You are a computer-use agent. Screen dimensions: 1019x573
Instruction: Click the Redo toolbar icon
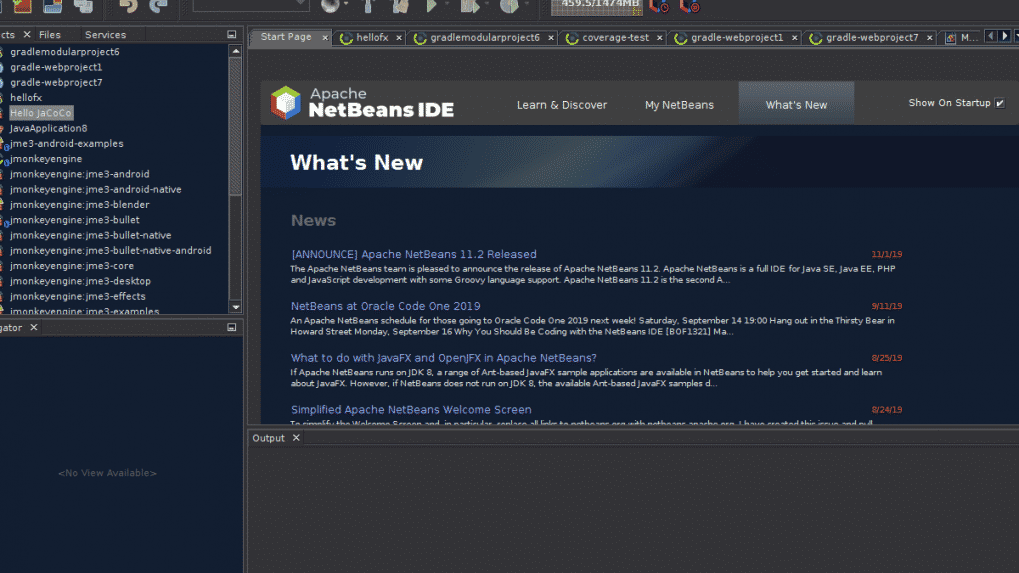[x=158, y=6]
